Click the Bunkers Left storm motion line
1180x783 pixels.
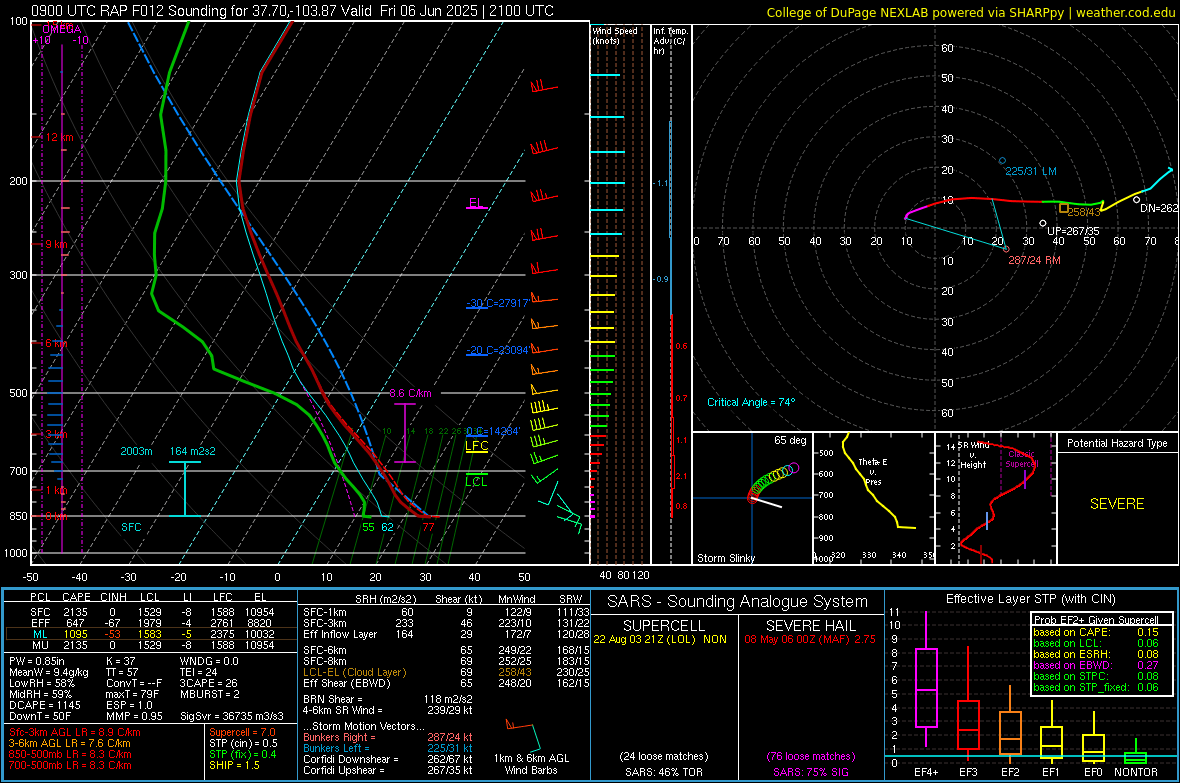(x=388, y=748)
